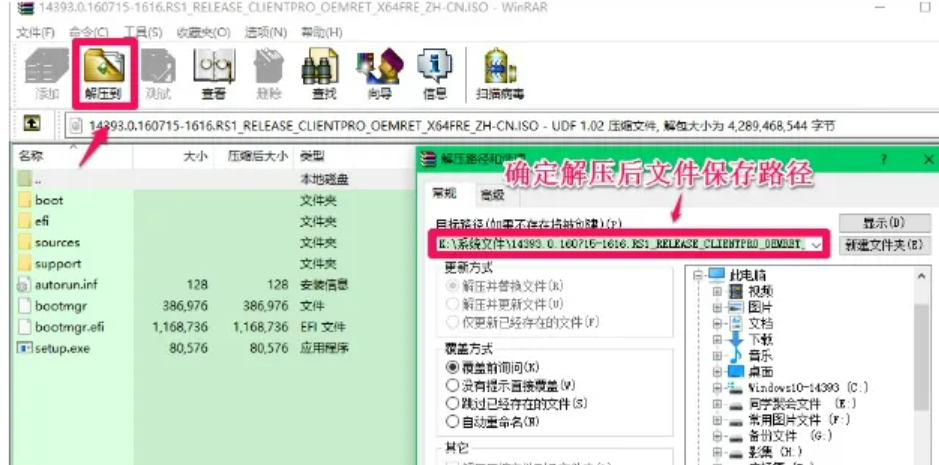Select 覆盖前询问 radio option
939x465 pixels.
coord(452,368)
